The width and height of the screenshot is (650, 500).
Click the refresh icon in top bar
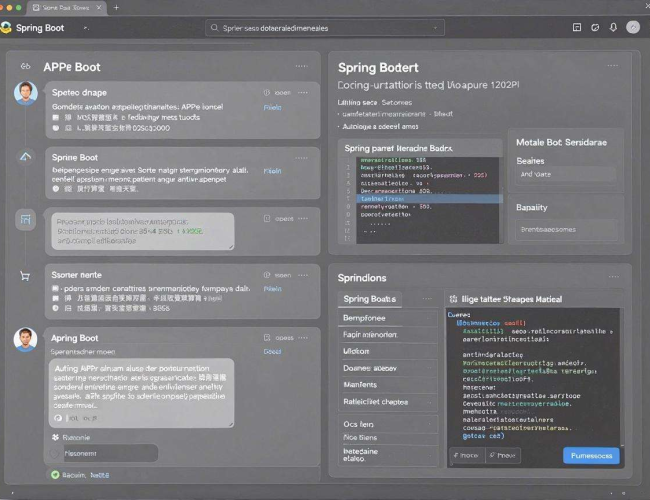595,27
